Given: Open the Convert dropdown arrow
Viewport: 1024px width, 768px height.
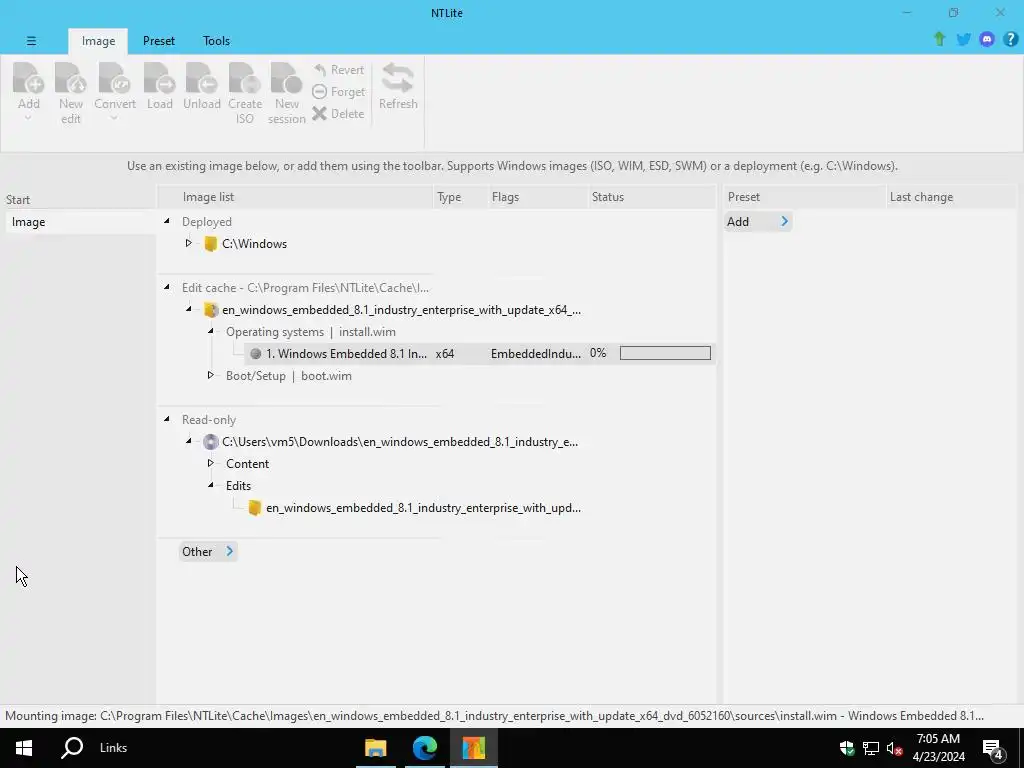Looking at the screenshot, I should (114, 118).
